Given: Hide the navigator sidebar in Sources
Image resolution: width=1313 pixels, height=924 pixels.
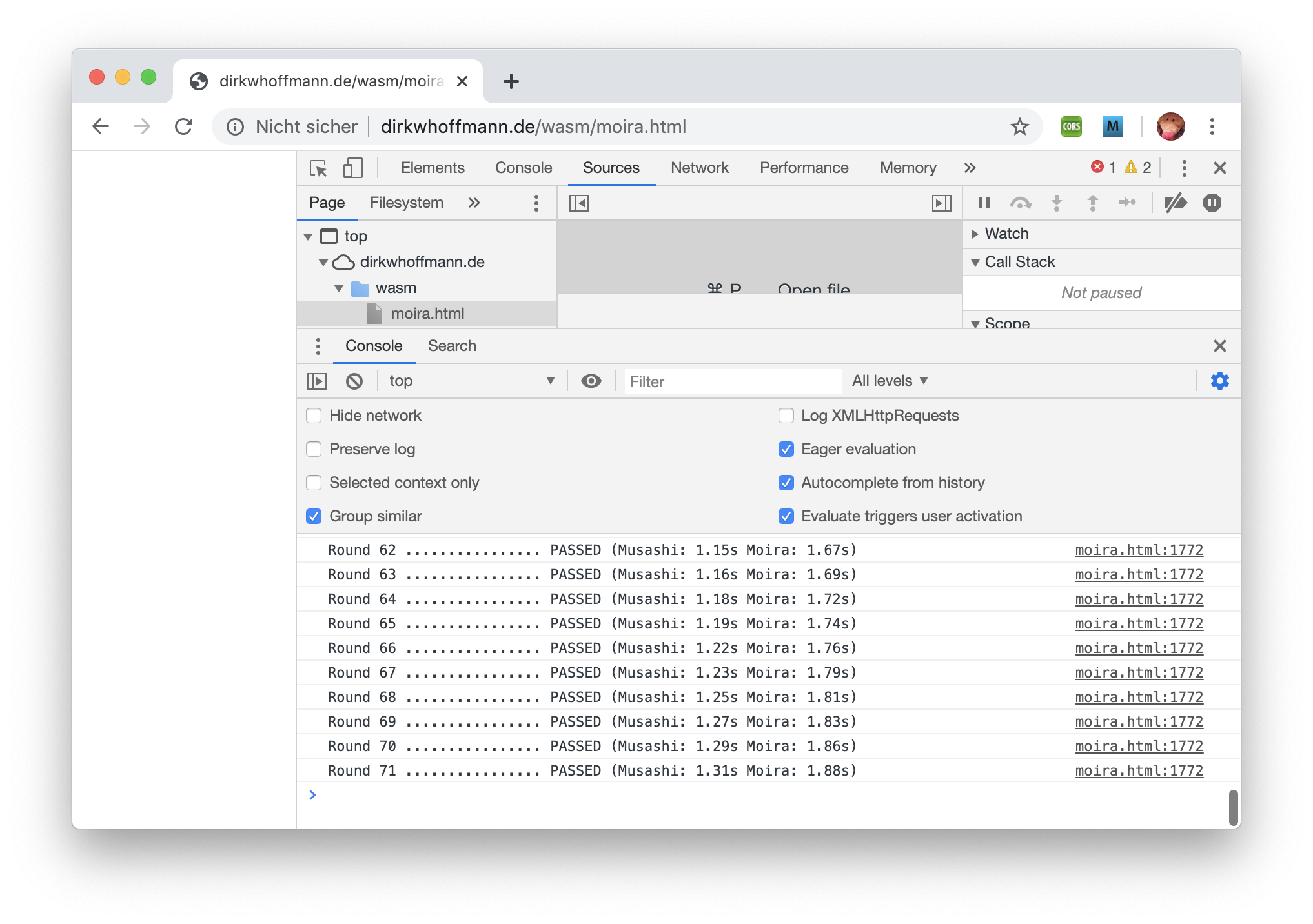Looking at the screenshot, I should [x=579, y=203].
